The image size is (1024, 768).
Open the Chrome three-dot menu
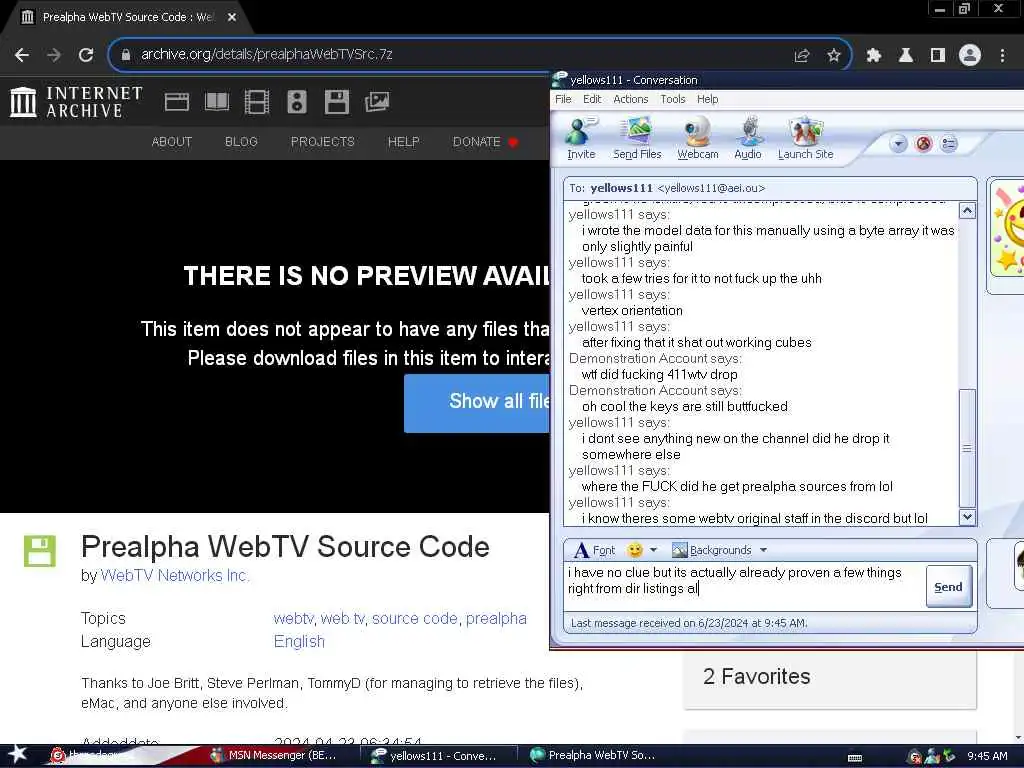(1002, 56)
